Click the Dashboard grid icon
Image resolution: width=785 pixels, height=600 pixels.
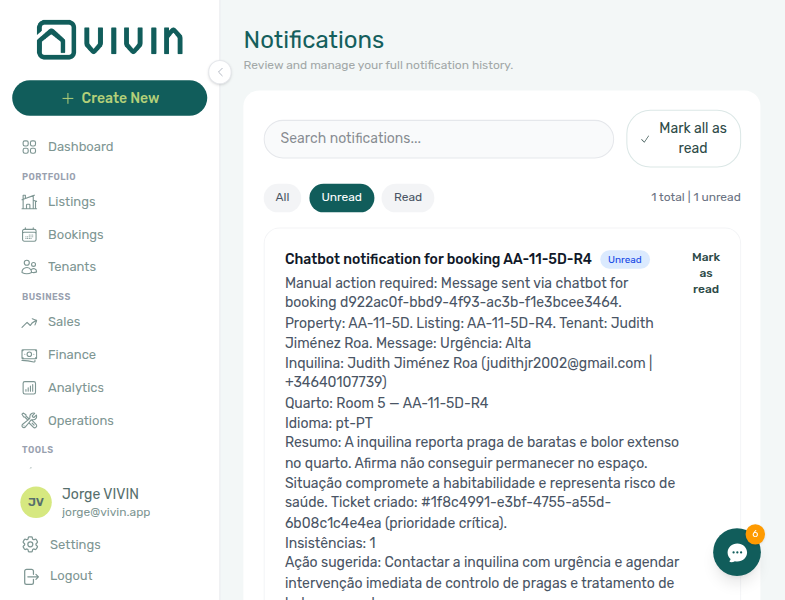[x=29, y=147]
